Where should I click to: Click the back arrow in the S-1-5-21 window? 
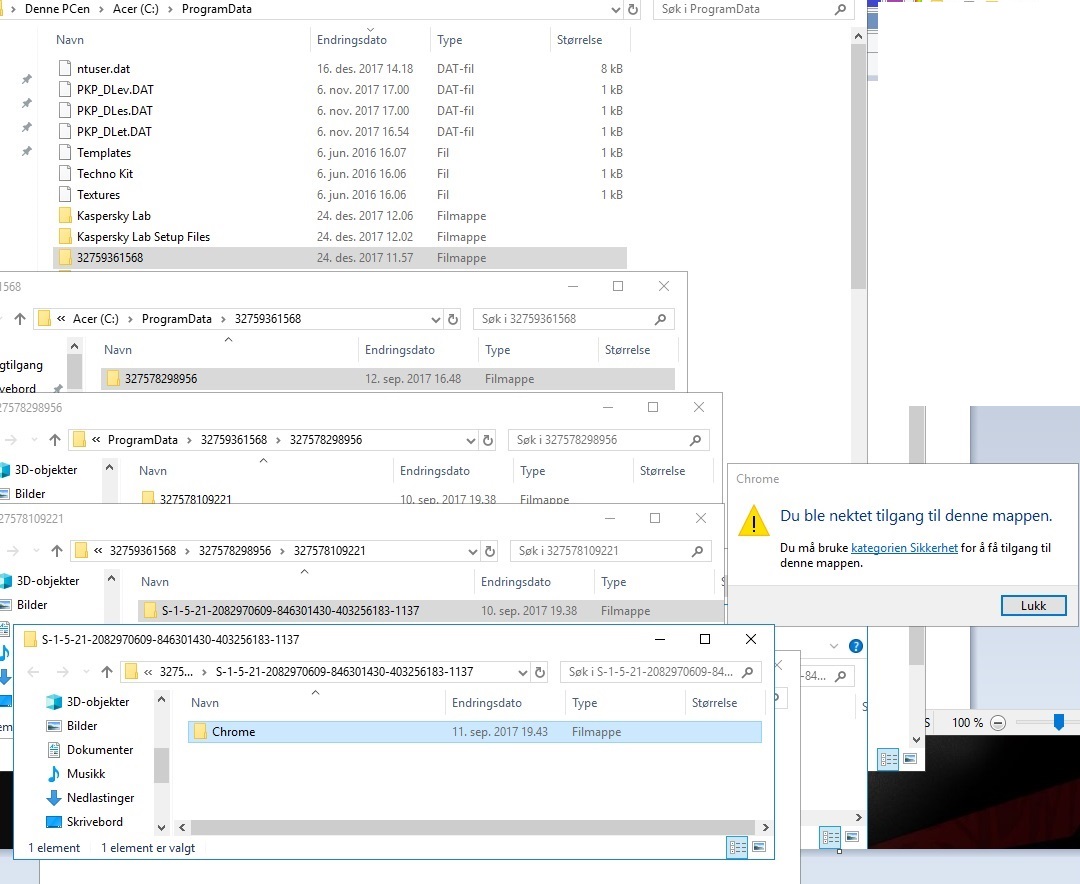(x=33, y=672)
